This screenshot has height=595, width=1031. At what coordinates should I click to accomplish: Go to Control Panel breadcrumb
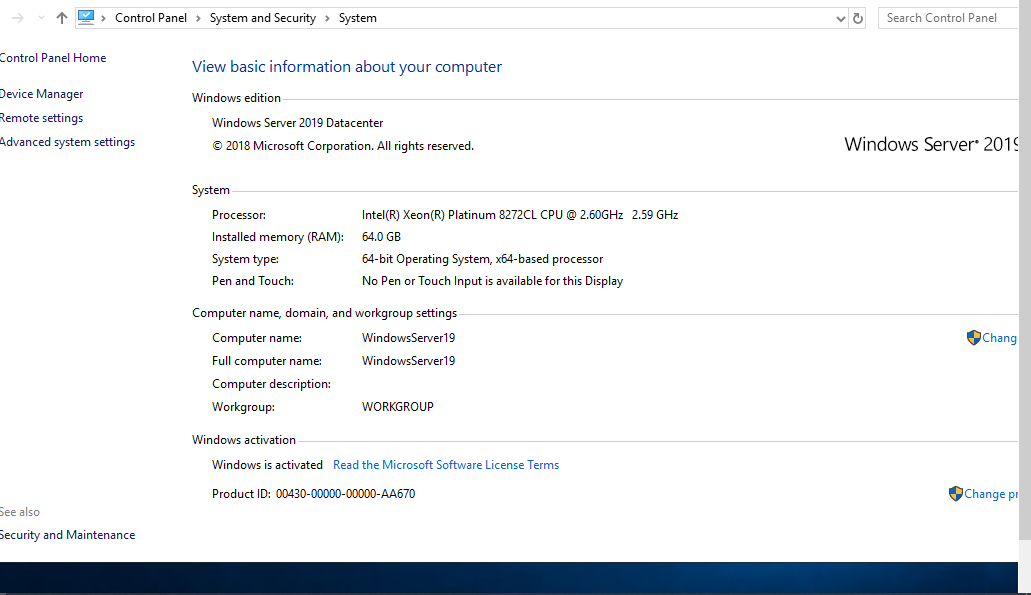coord(151,18)
